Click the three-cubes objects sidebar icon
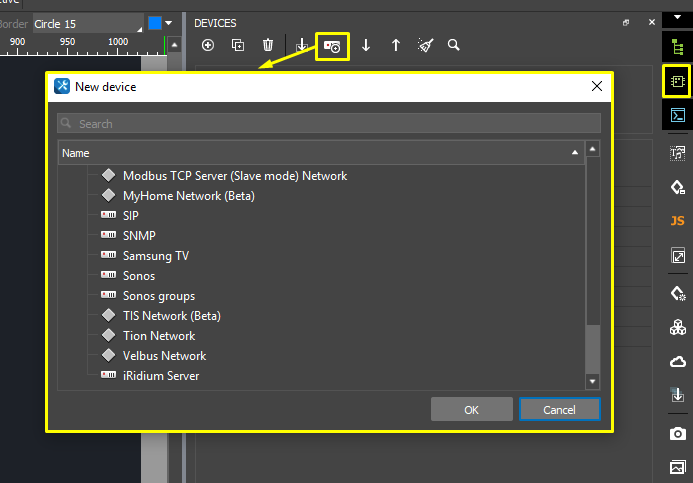693x483 pixels. point(678,327)
